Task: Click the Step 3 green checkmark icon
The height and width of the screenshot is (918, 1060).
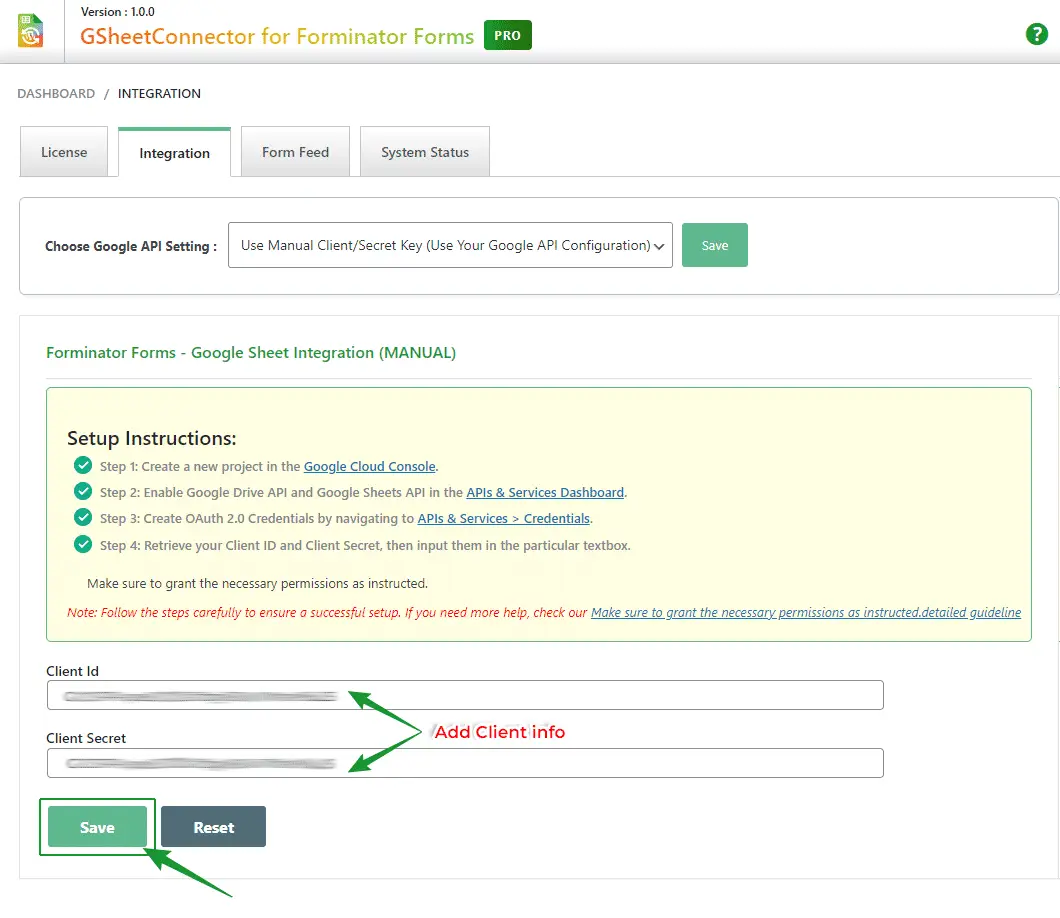Action: tap(83, 518)
